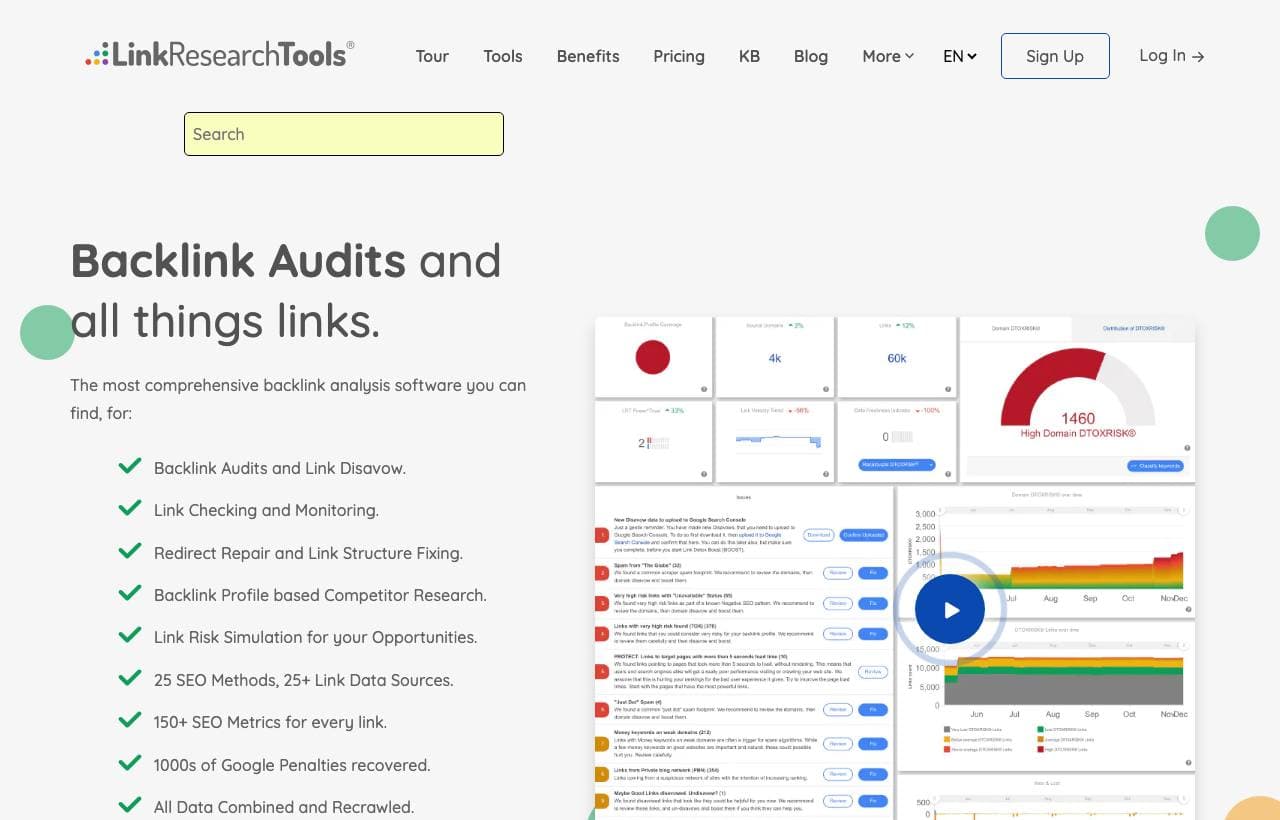Open the Tools menu item
Screen dimensions: 1280x820
(x=503, y=56)
